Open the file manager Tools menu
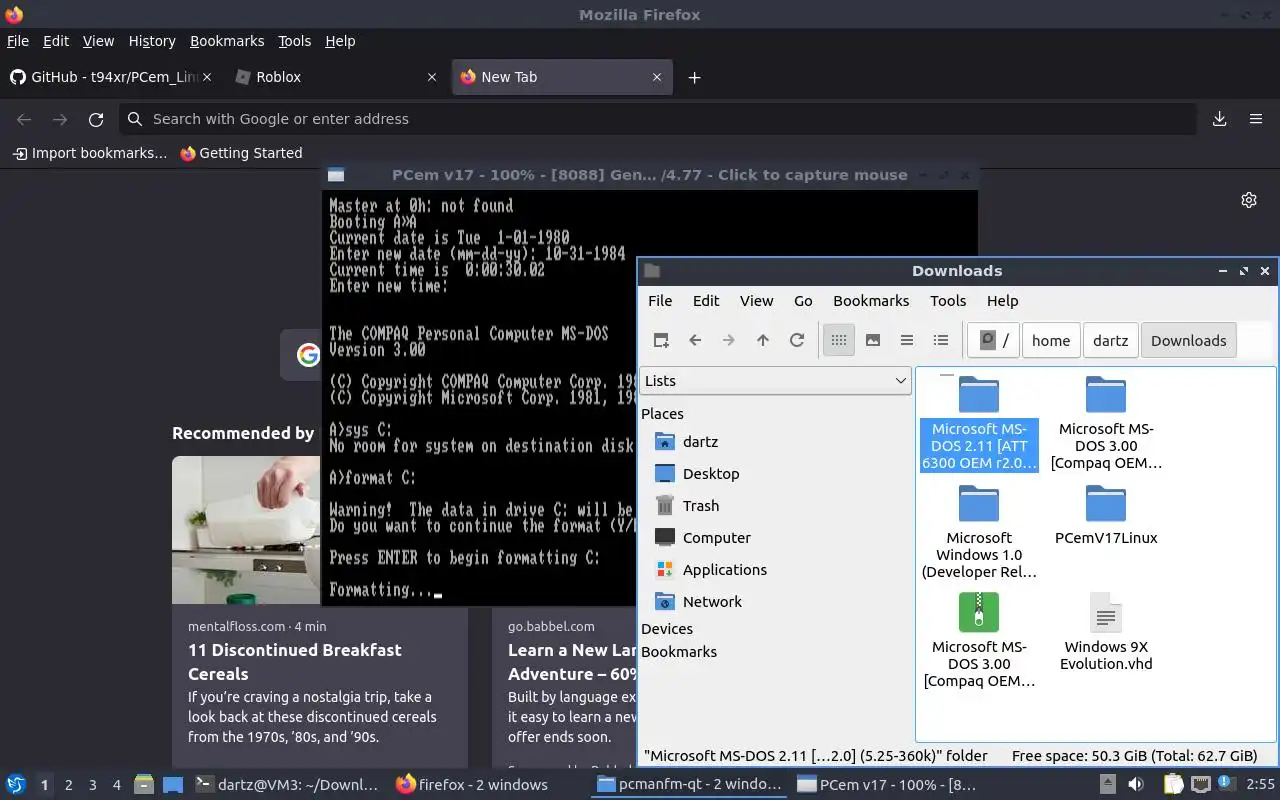This screenshot has width=1280, height=800. [948, 301]
